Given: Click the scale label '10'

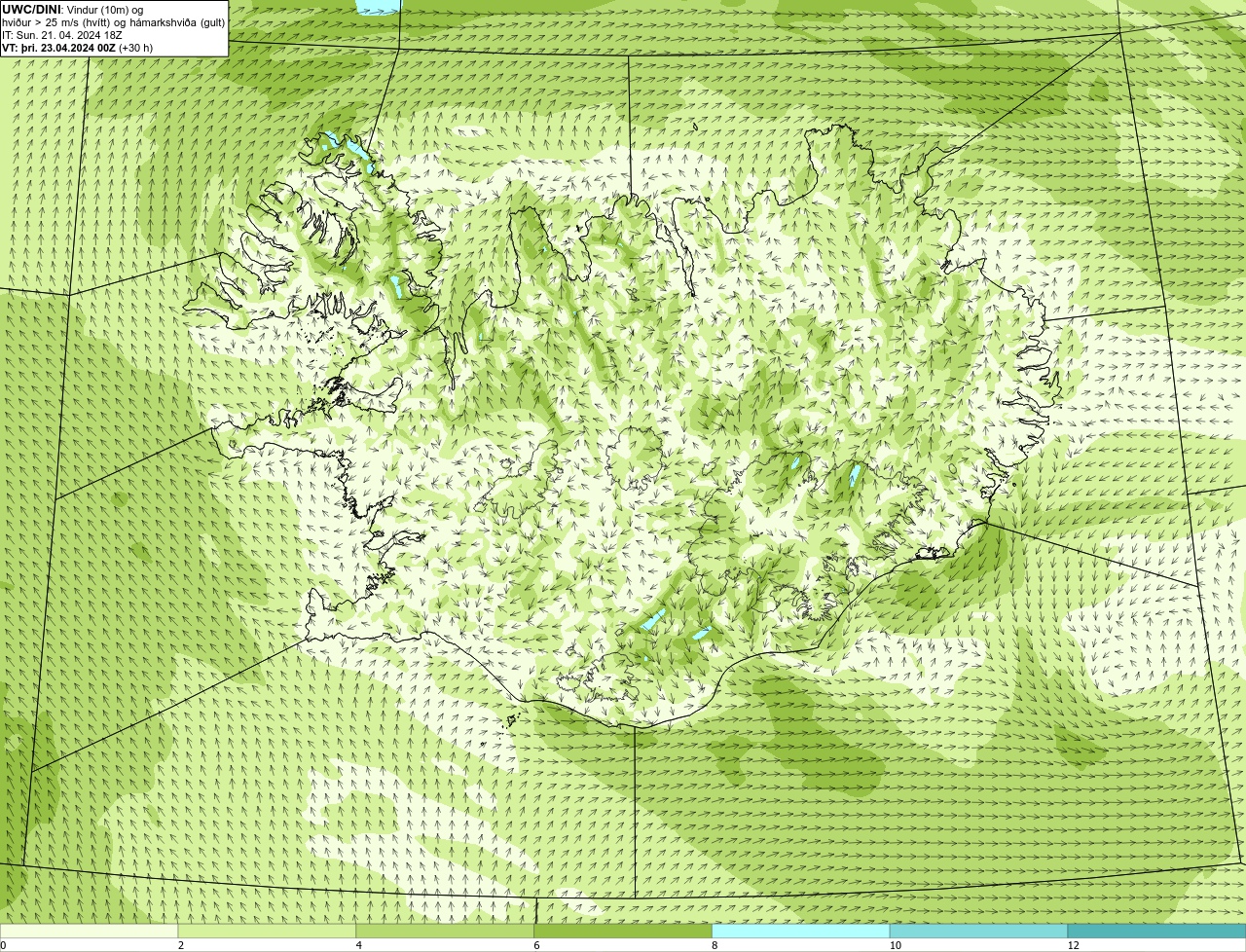Looking at the screenshot, I should [x=895, y=945].
